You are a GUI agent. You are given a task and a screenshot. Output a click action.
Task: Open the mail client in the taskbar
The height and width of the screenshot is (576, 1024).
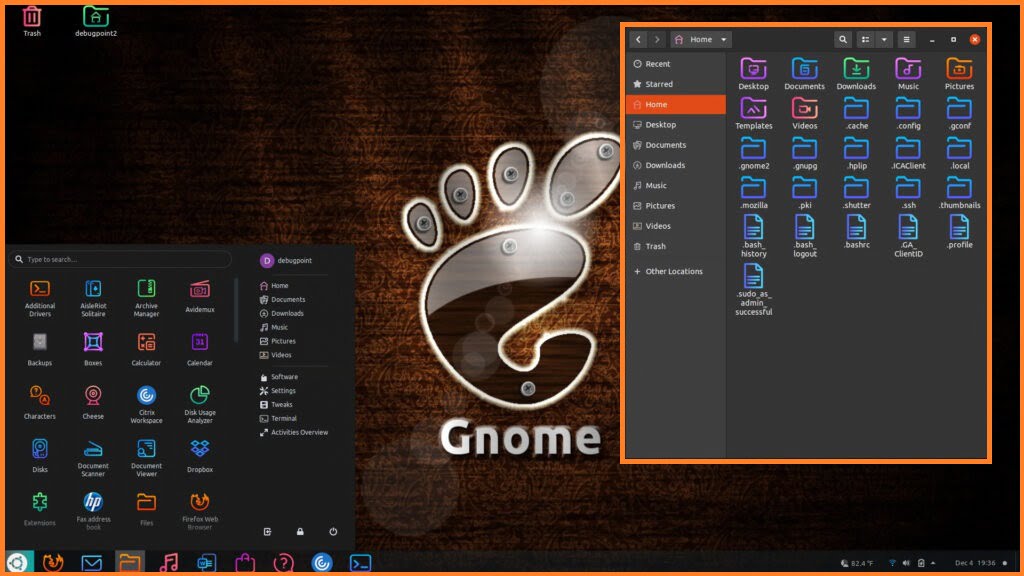[x=91, y=562]
